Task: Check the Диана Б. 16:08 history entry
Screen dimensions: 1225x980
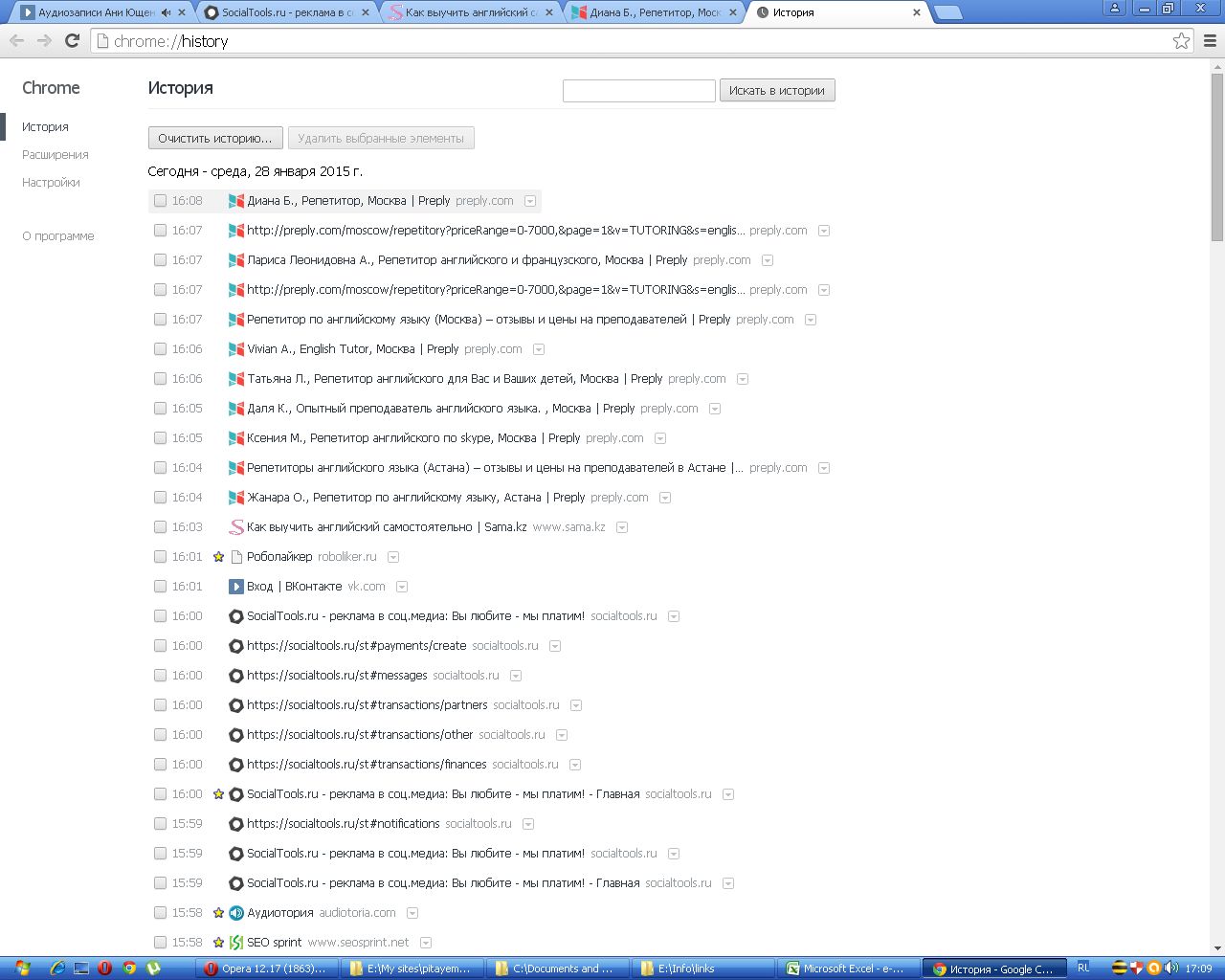Action: click(160, 201)
